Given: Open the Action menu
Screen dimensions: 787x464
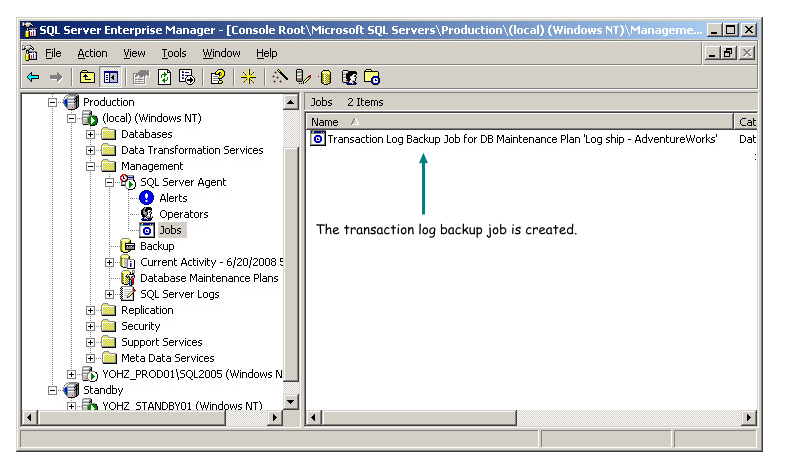Looking at the screenshot, I should pyautogui.click(x=92, y=53).
